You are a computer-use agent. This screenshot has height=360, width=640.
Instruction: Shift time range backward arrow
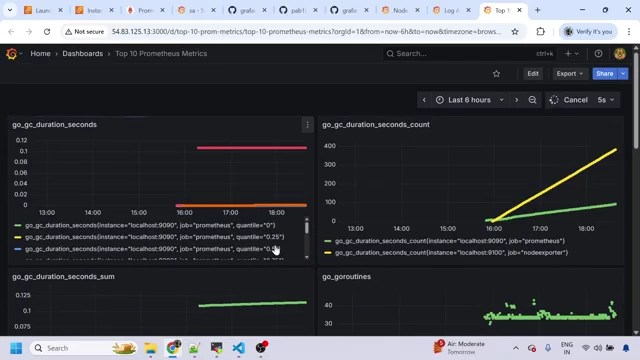424,100
